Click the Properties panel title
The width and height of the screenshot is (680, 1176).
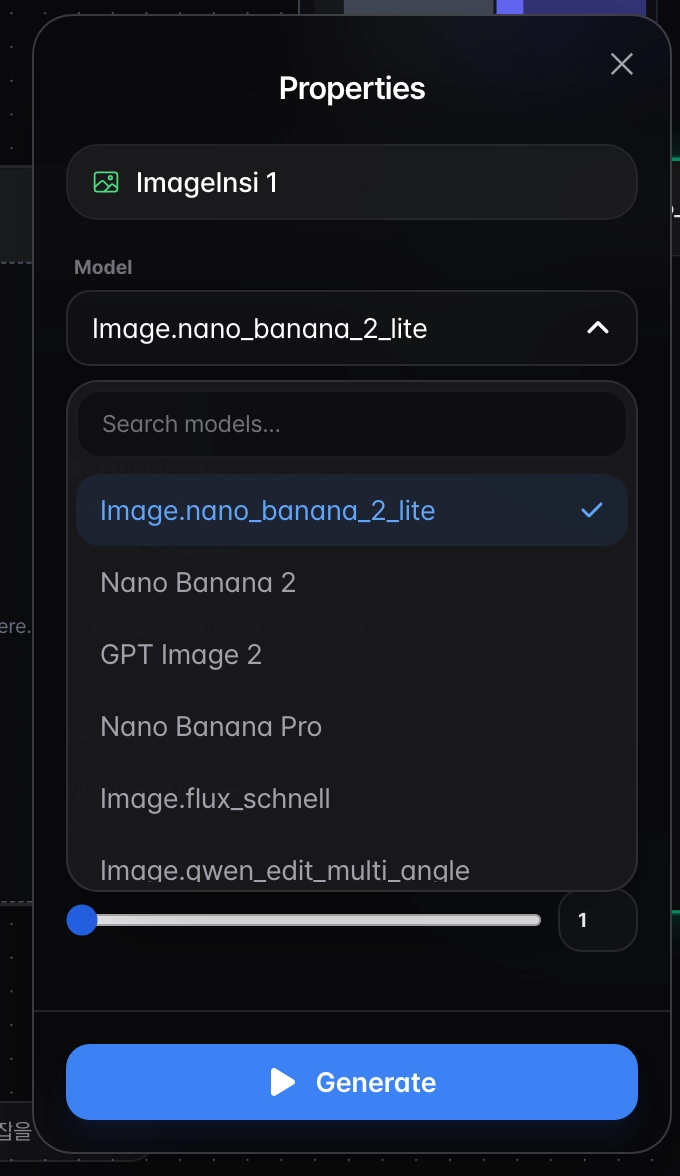pyautogui.click(x=352, y=88)
